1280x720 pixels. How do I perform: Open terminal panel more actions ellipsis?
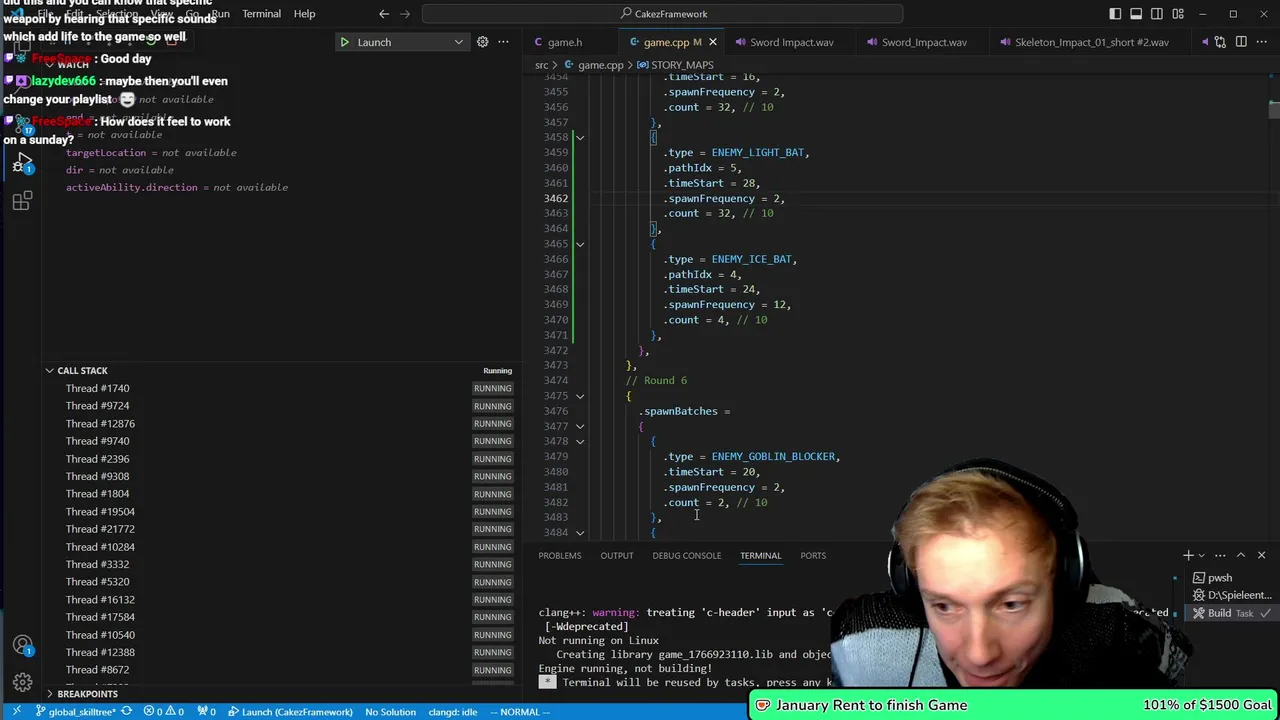tap(1220, 555)
